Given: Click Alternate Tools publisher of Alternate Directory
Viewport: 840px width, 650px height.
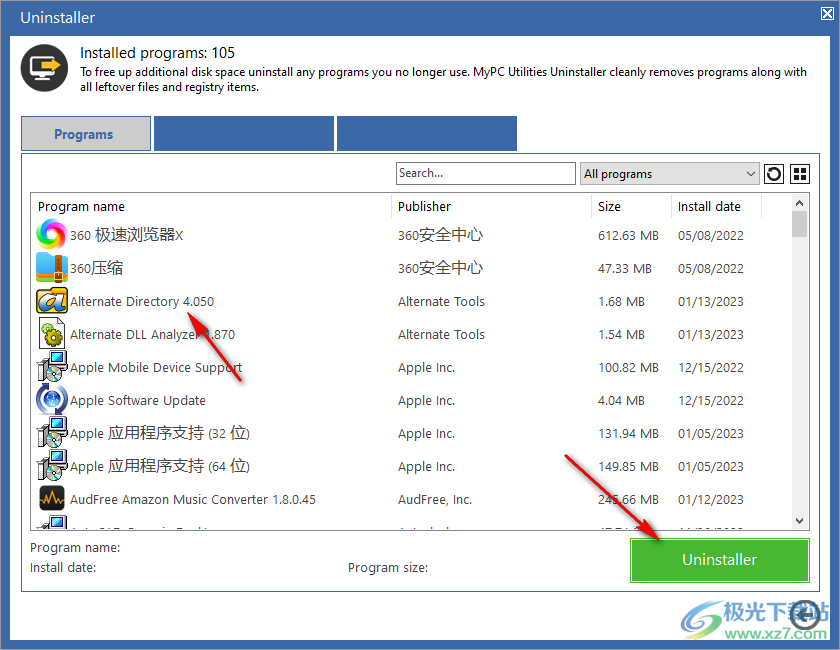Looking at the screenshot, I should pyautogui.click(x=441, y=302).
